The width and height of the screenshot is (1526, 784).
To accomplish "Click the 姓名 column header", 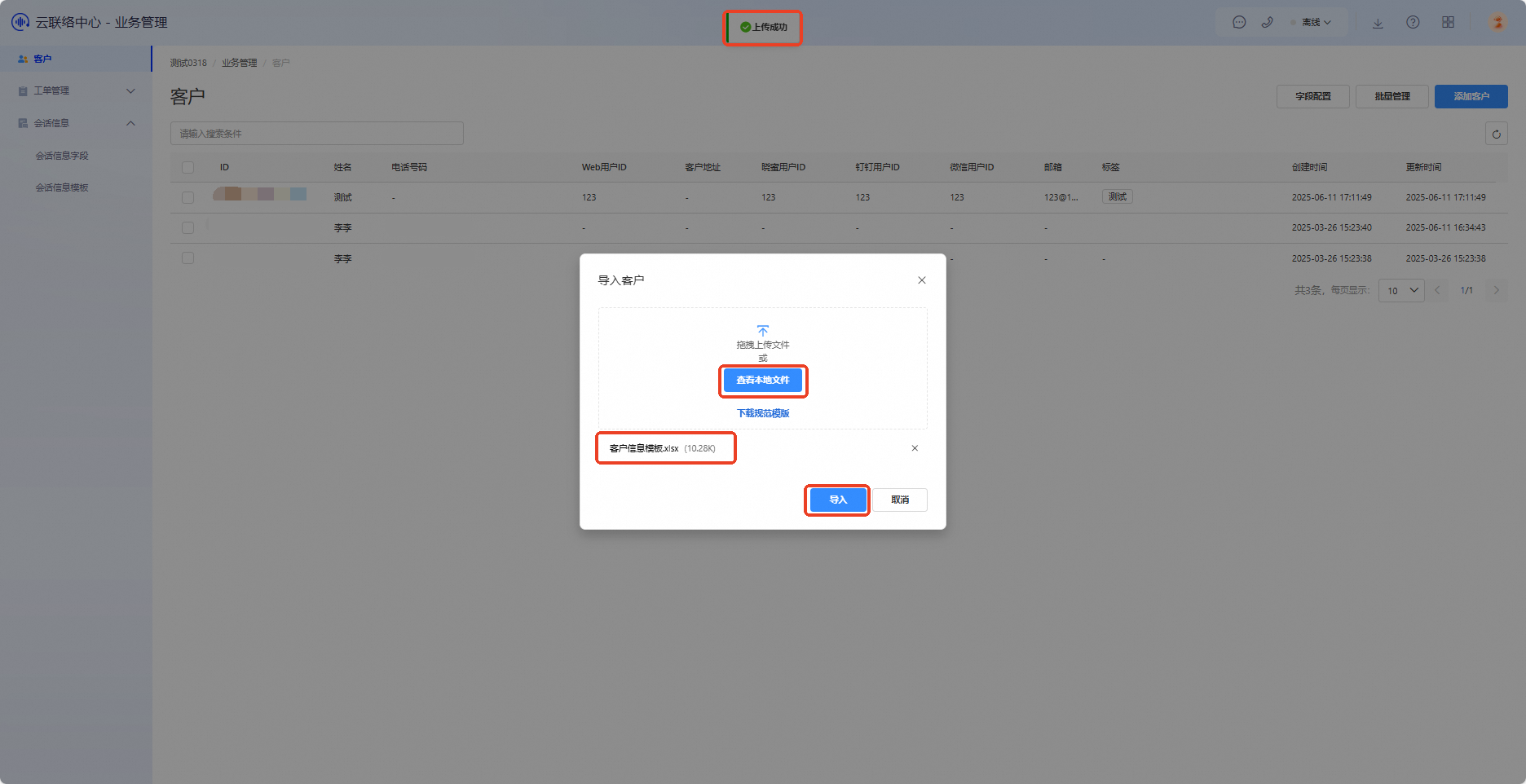I will coord(343,167).
